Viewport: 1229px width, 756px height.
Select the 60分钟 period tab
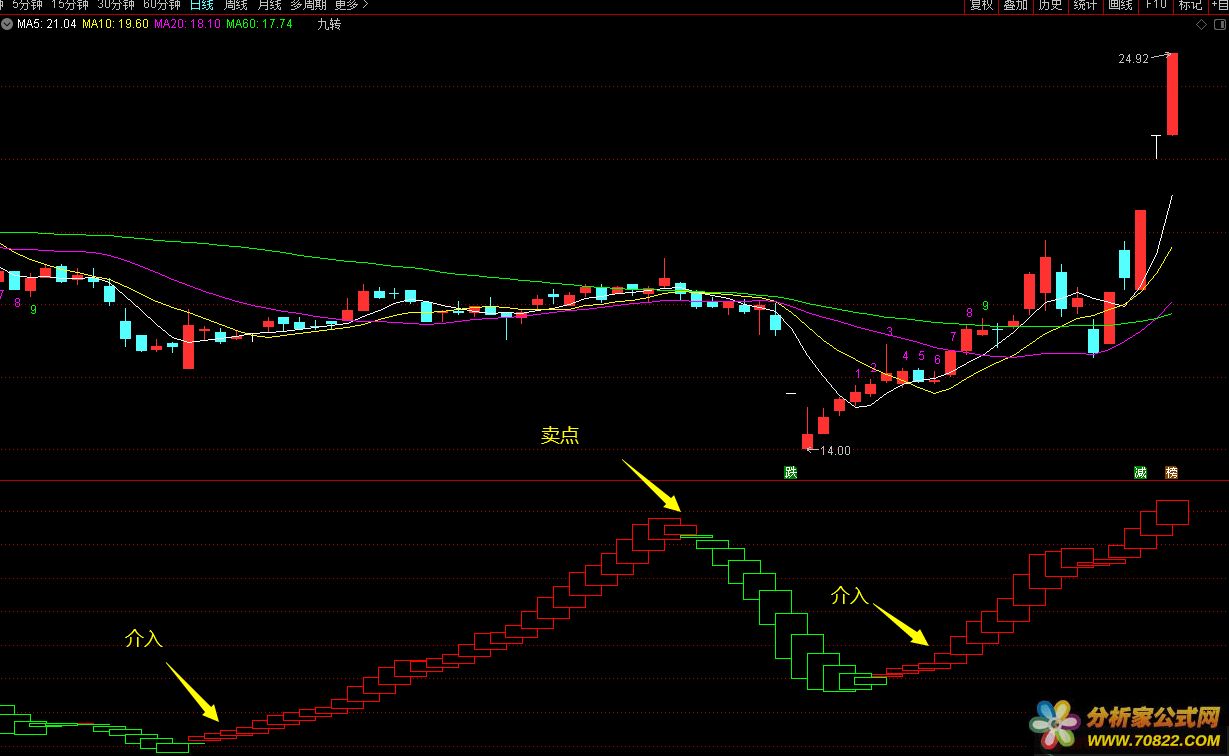tap(161, 5)
